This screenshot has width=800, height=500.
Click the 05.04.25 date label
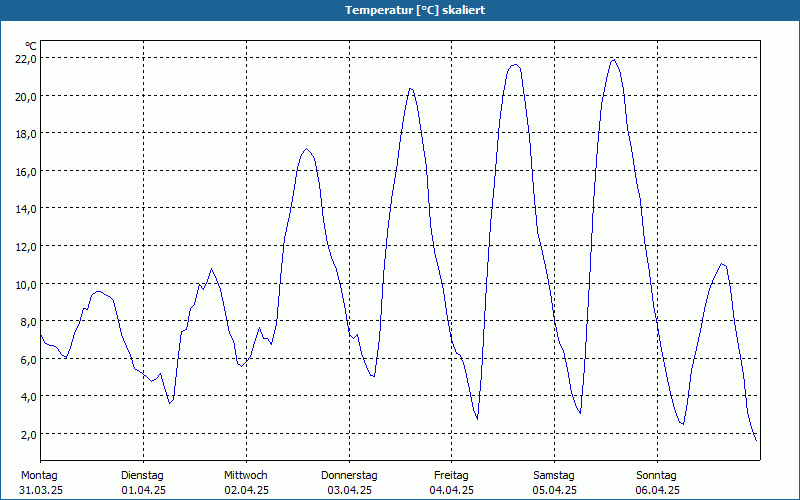pos(555,490)
